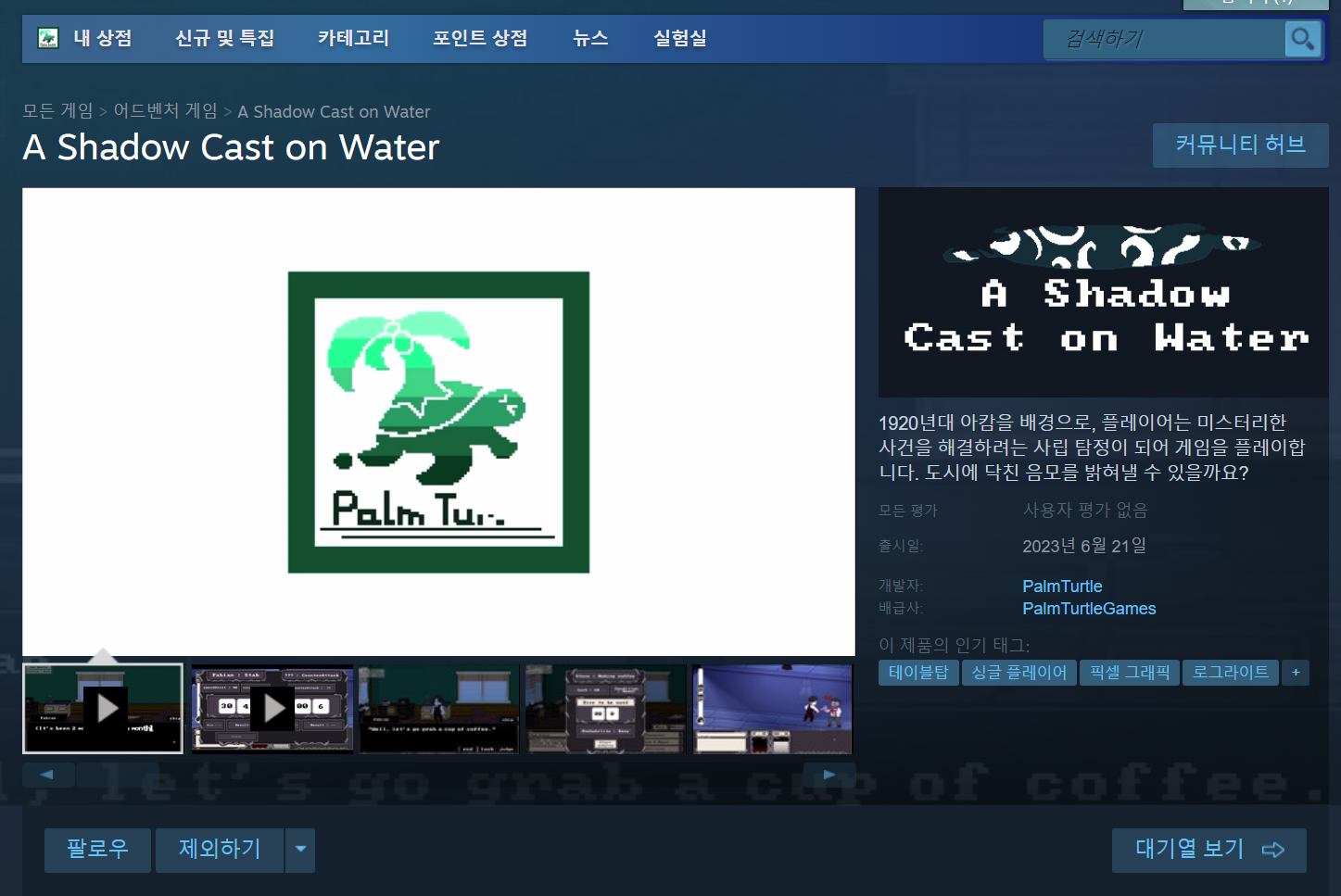Select the third screenshot thumbnail of office
The width and height of the screenshot is (1341, 896).
click(x=438, y=709)
